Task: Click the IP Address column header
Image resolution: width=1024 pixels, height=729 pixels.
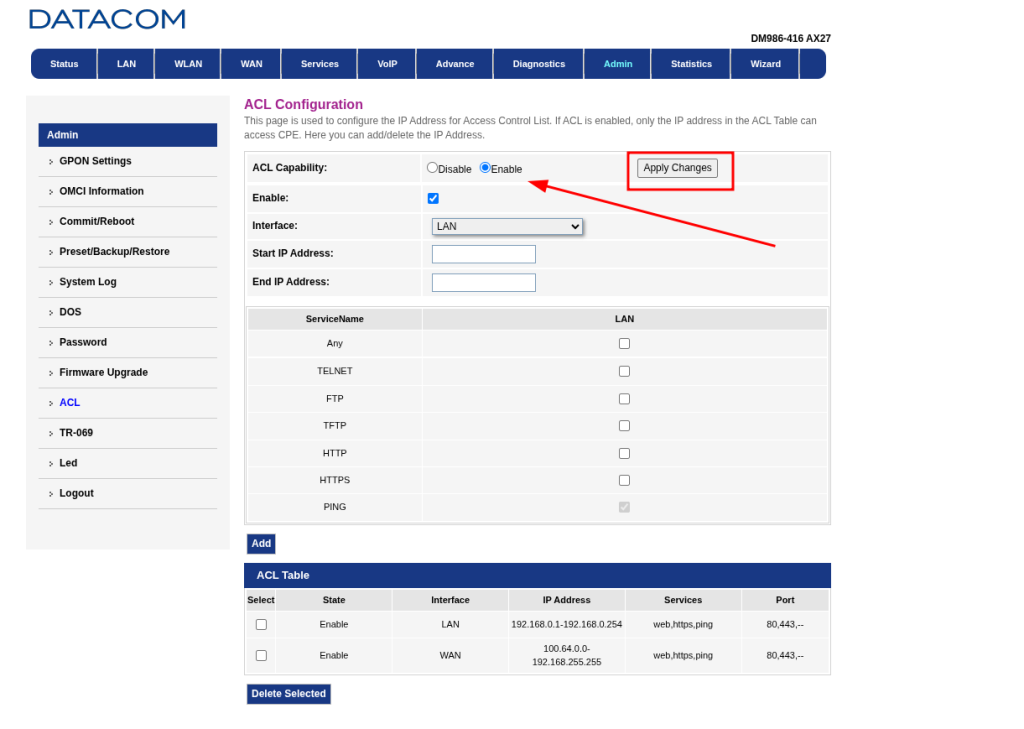Action: pos(566,600)
